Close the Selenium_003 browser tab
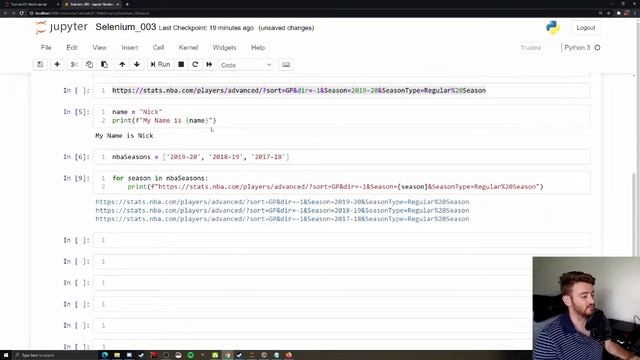The width and height of the screenshot is (640, 360). (x=118, y=4)
